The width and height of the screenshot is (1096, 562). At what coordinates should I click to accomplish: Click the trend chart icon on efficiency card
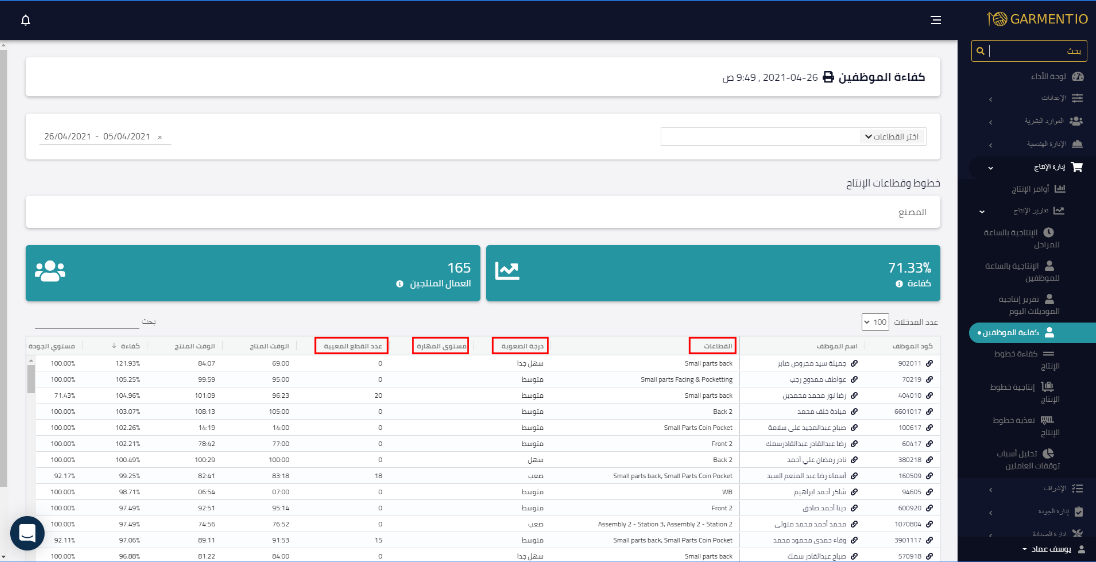507,271
